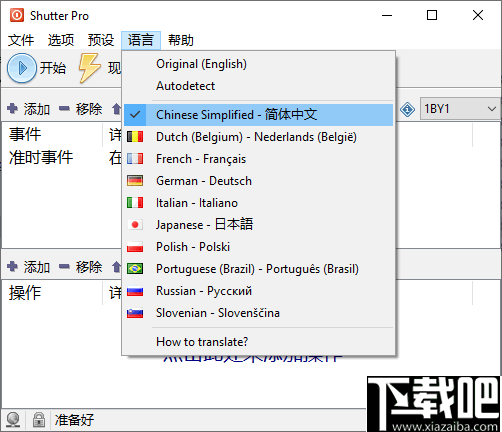Switch language to Japanese

[259, 225]
